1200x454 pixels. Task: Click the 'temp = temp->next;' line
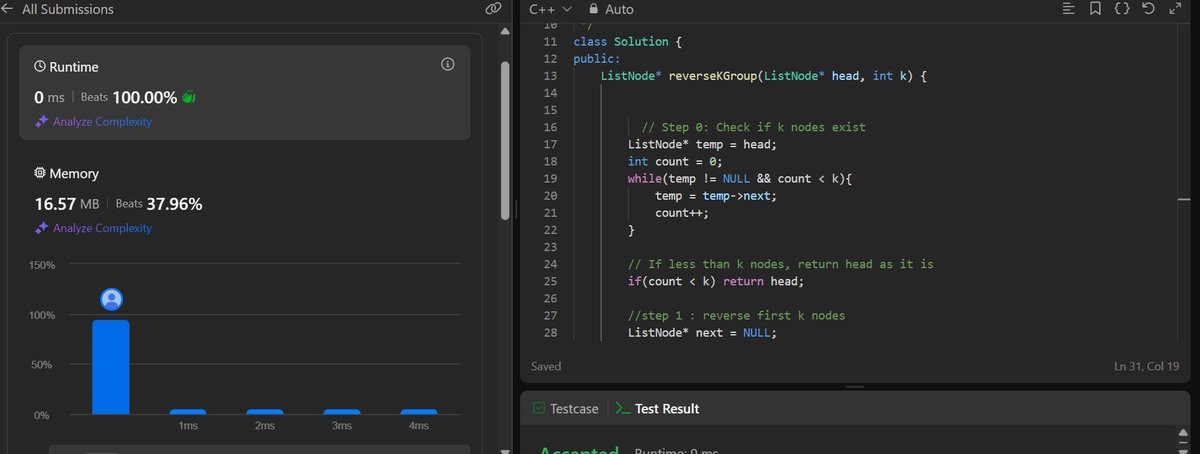coord(715,196)
